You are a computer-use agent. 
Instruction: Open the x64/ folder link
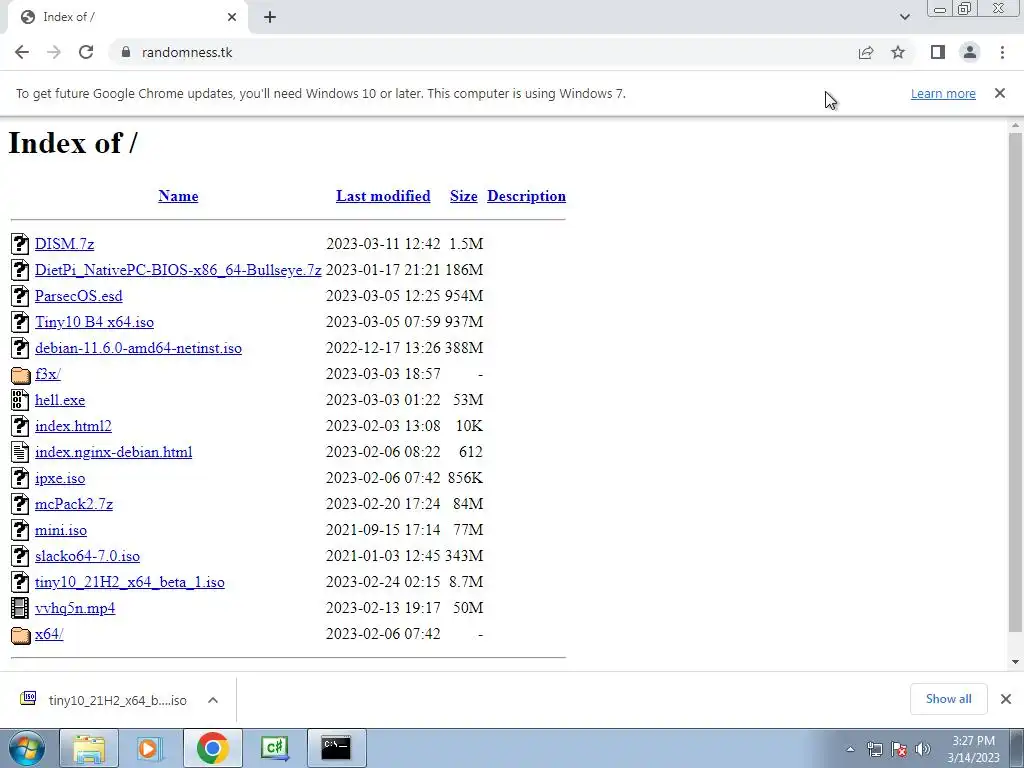[x=49, y=634]
